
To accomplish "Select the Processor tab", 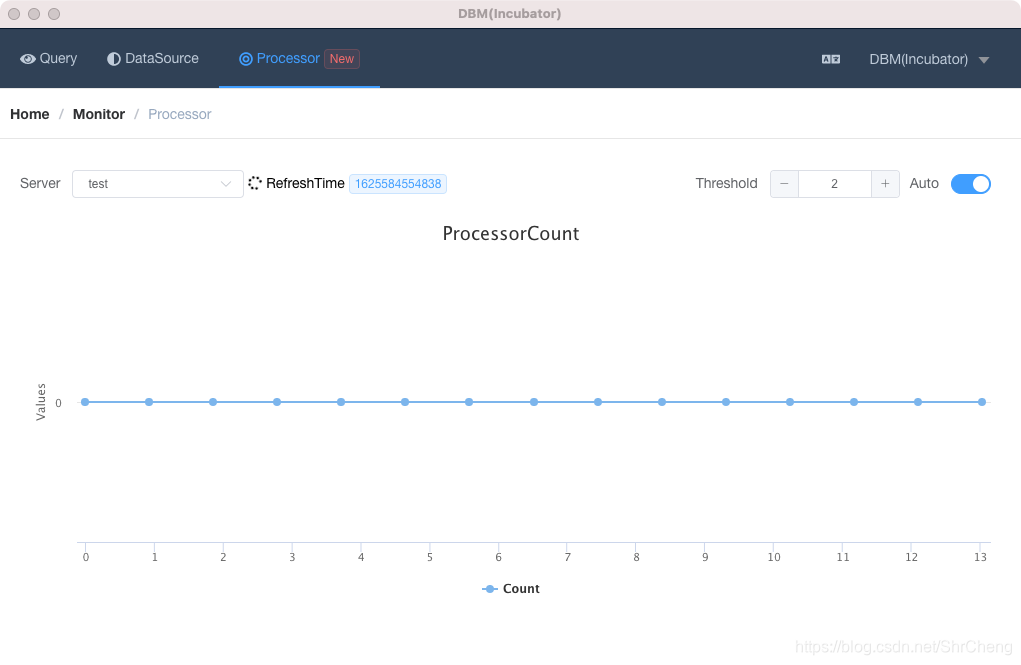I will point(300,59).
